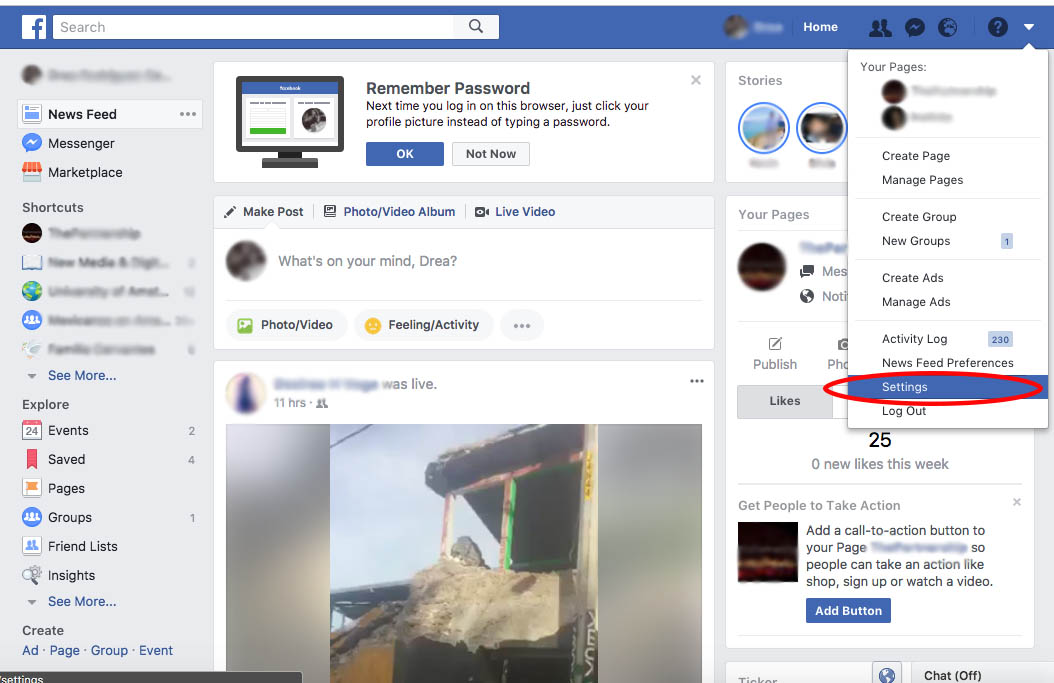
Task: Select Create Ads menu item
Action: pyautogui.click(x=947, y=278)
